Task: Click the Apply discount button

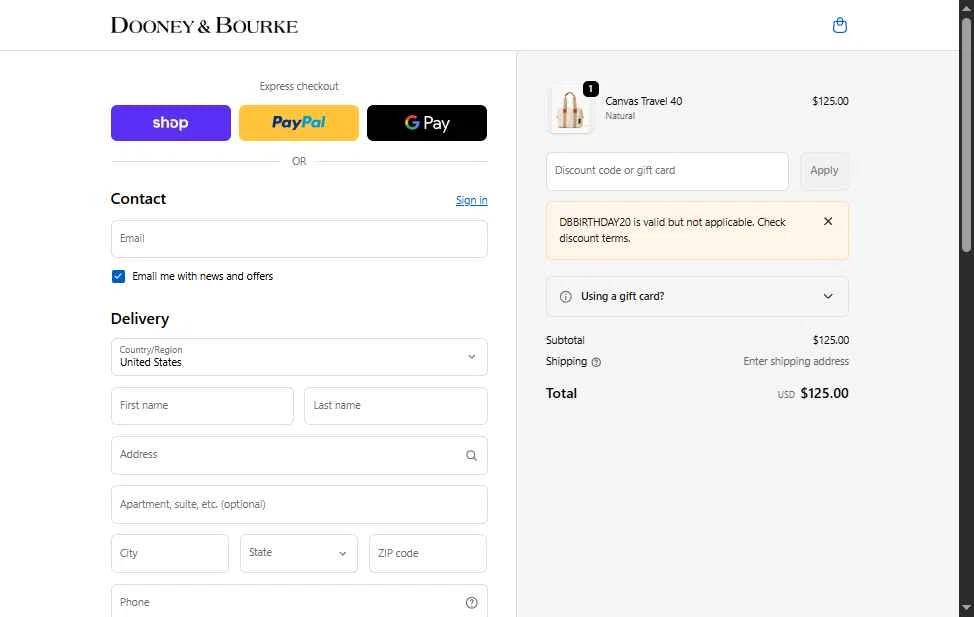Action: coord(824,171)
